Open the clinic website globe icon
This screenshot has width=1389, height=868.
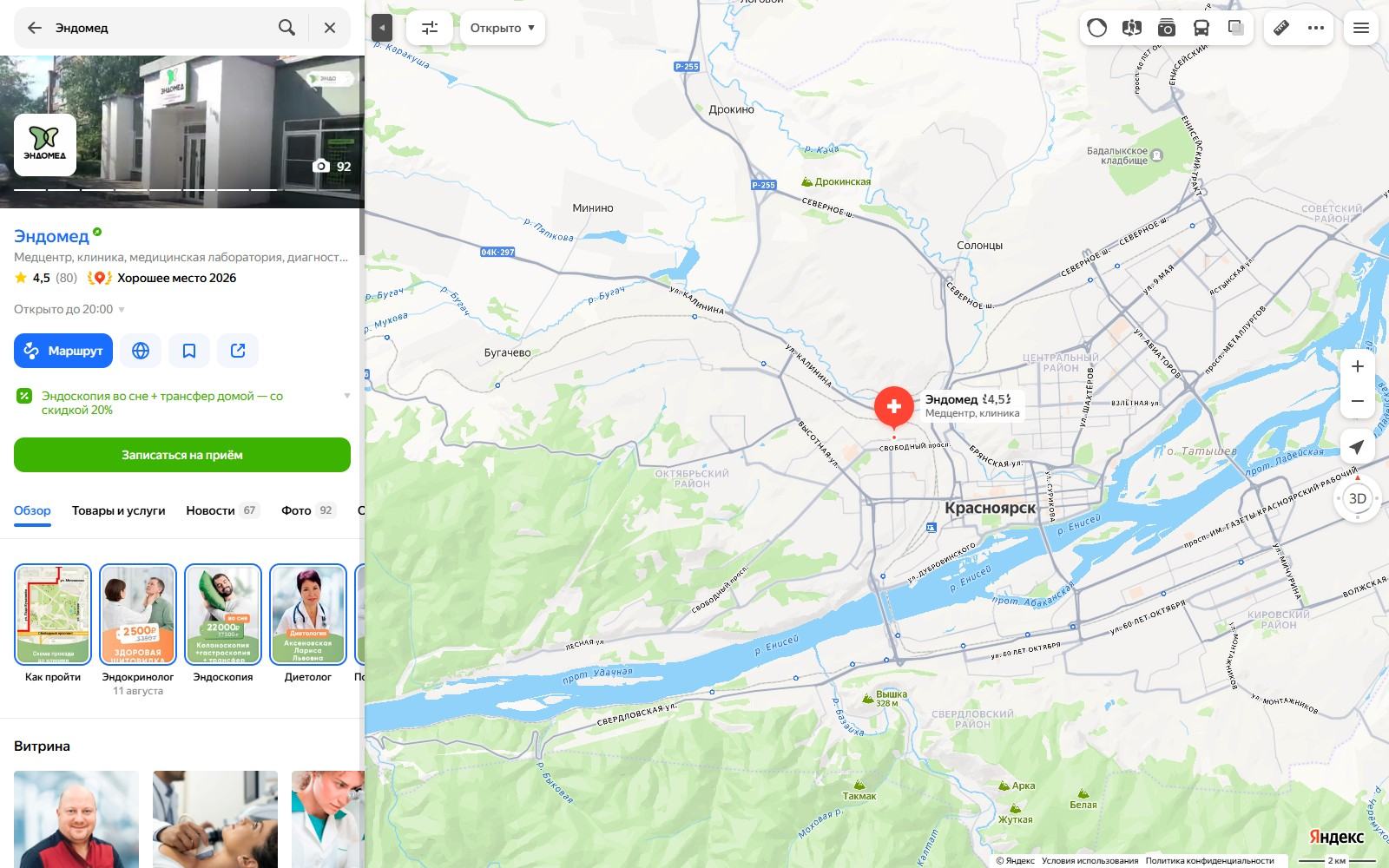click(141, 351)
